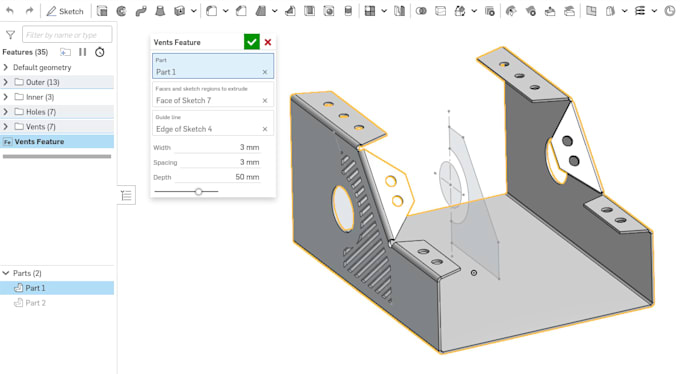Click the add folder icon beside Features
This screenshot has width=680, height=374.
[x=65, y=52]
